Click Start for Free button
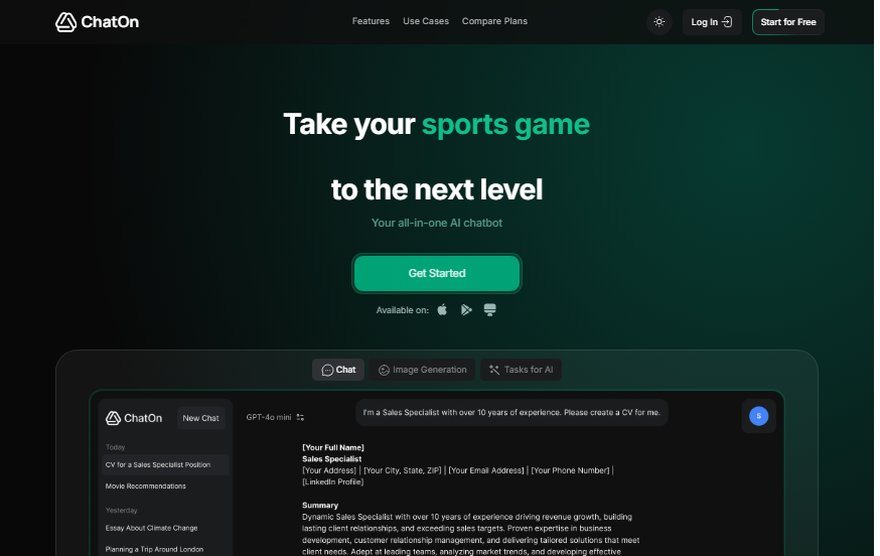This screenshot has width=880, height=556. point(788,22)
